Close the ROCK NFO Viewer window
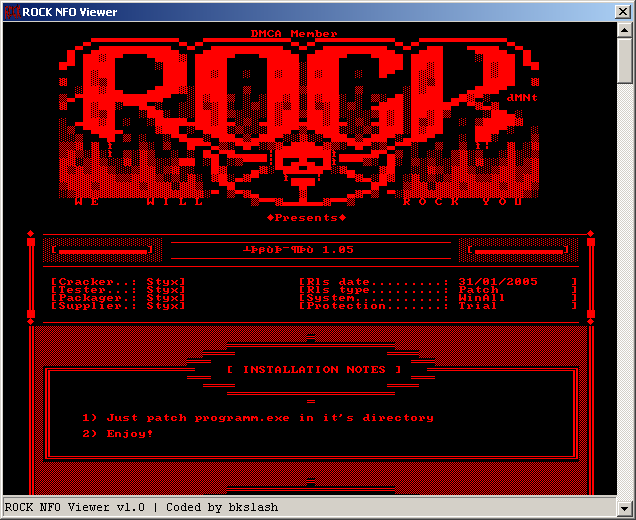This screenshot has width=636, height=520. pos(622,12)
